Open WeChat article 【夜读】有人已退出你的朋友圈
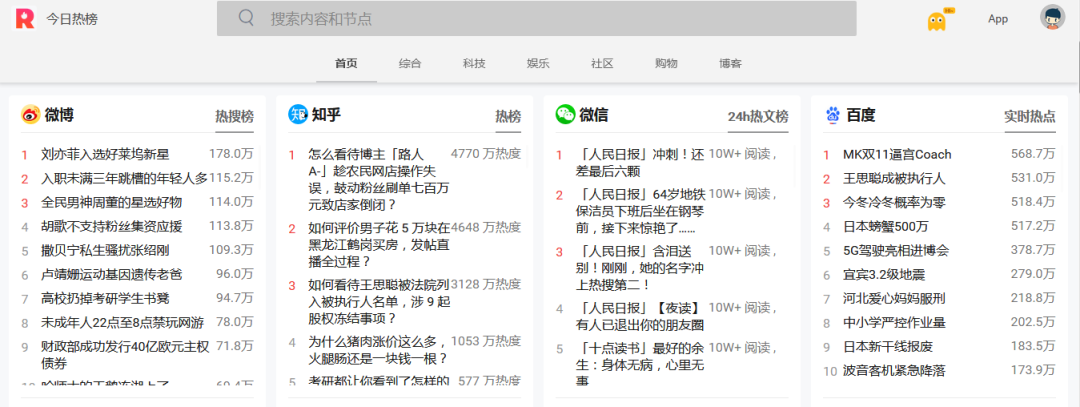Screen dimensions: 1080x407 (x=640, y=317)
